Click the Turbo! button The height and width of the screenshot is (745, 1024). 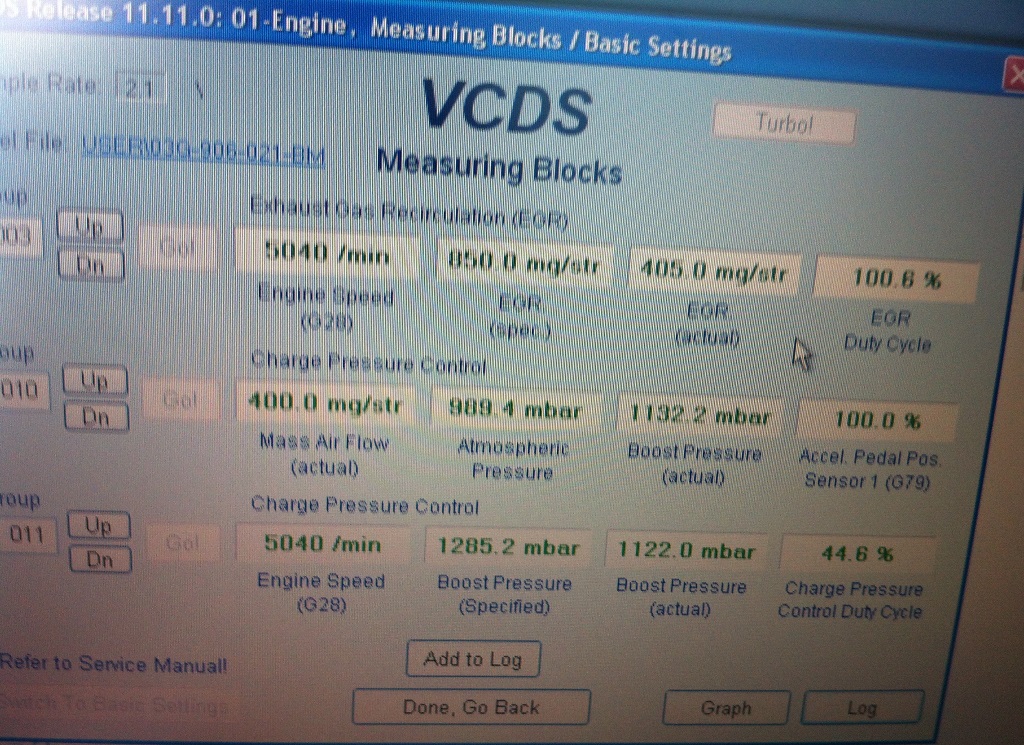coord(784,123)
